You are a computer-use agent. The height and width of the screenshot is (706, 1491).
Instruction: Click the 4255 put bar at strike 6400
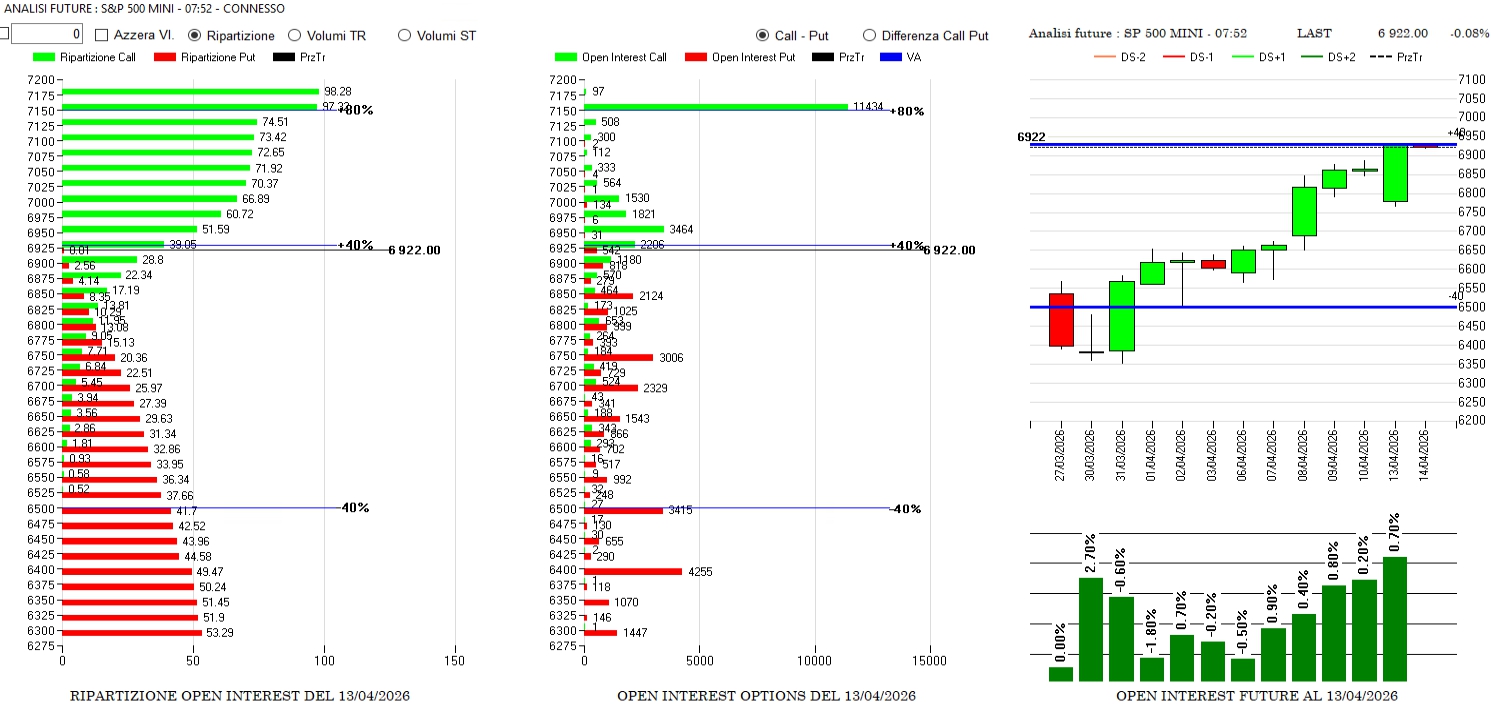pos(632,572)
